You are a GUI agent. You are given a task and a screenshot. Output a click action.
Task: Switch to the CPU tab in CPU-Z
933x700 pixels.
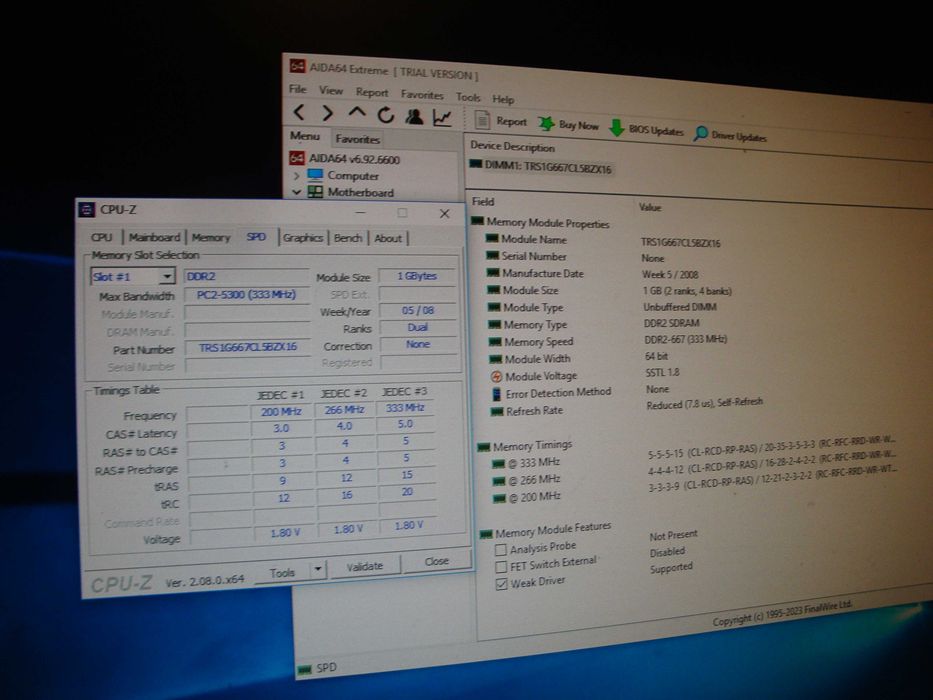[102, 237]
